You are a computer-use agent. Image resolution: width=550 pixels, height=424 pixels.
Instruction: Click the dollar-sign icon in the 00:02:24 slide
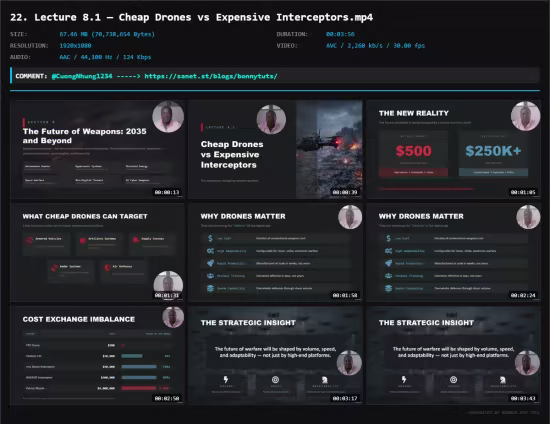tap(388, 238)
